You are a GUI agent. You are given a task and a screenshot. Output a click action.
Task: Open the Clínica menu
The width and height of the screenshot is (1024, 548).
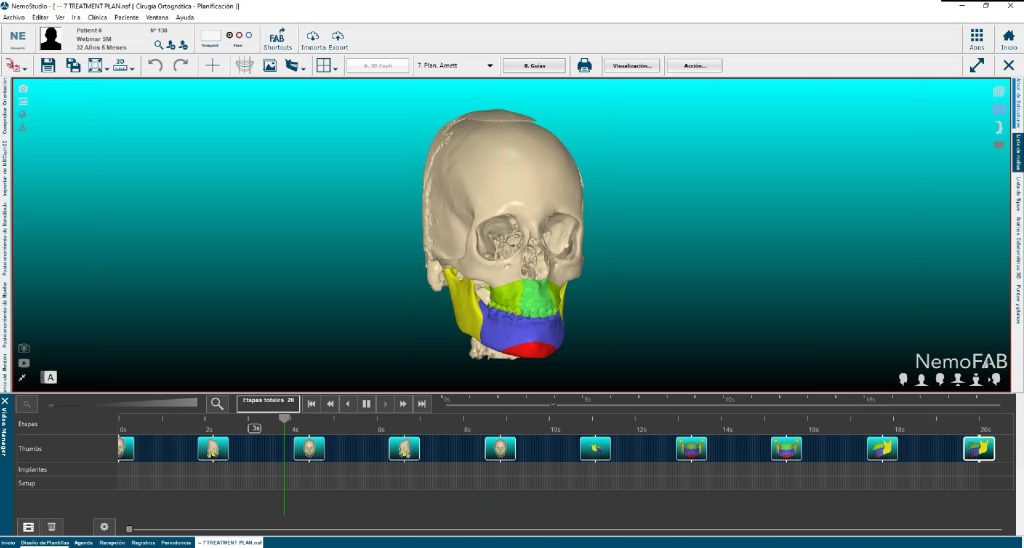click(97, 18)
